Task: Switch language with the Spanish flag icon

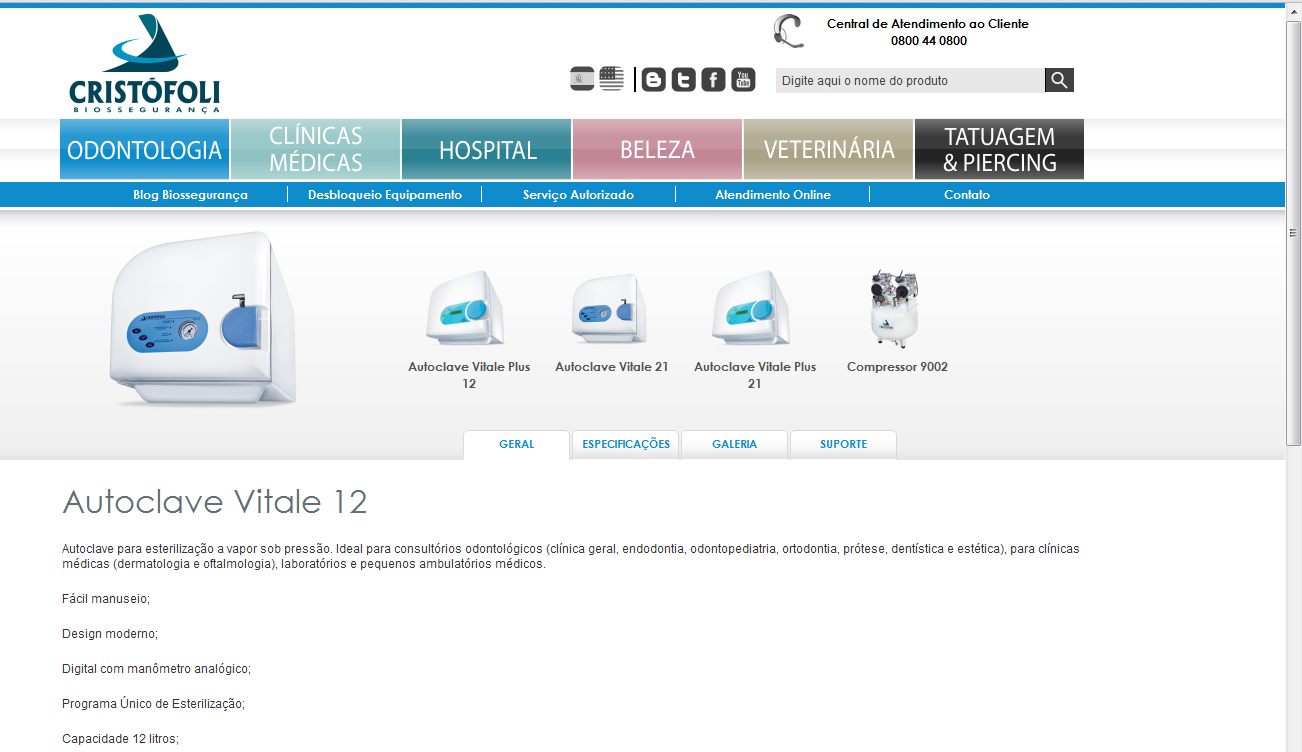Action: click(x=582, y=79)
